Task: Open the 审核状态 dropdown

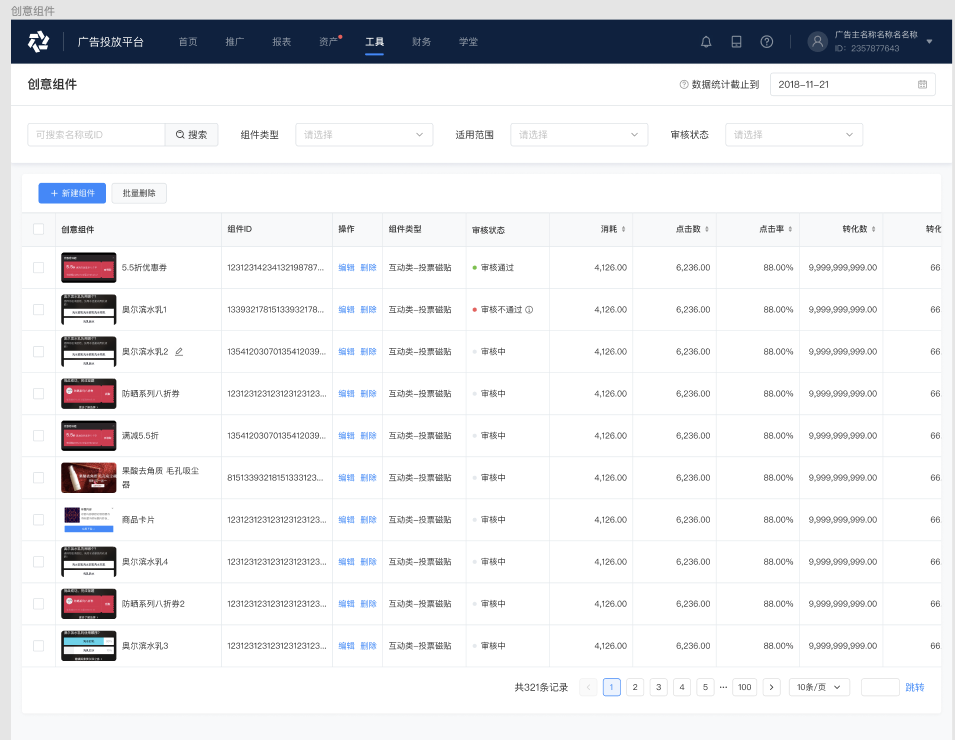Action: (794, 135)
